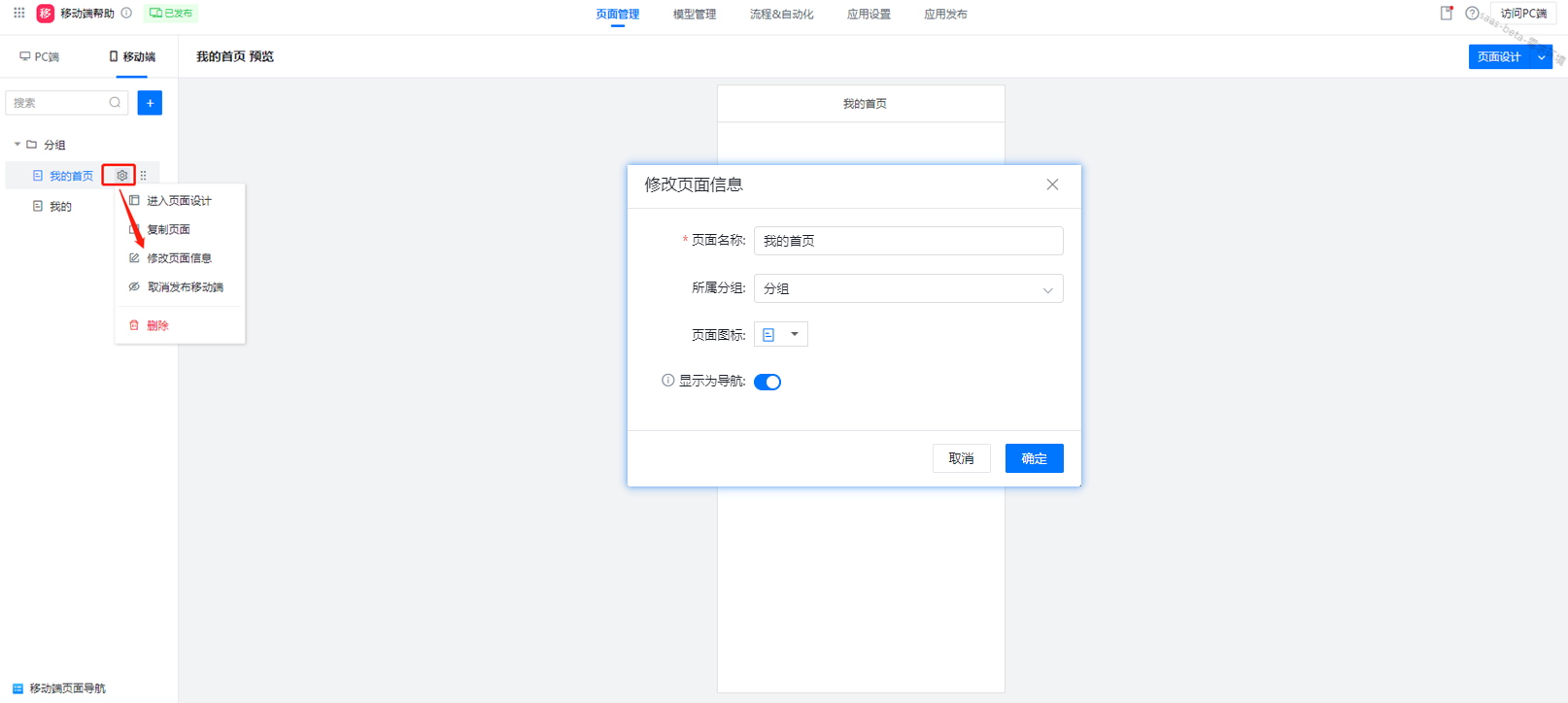Open the 页面图标 icon picker dropdown
The width and height of the screenshot is (1568, 703).
[x=781, y=334]
